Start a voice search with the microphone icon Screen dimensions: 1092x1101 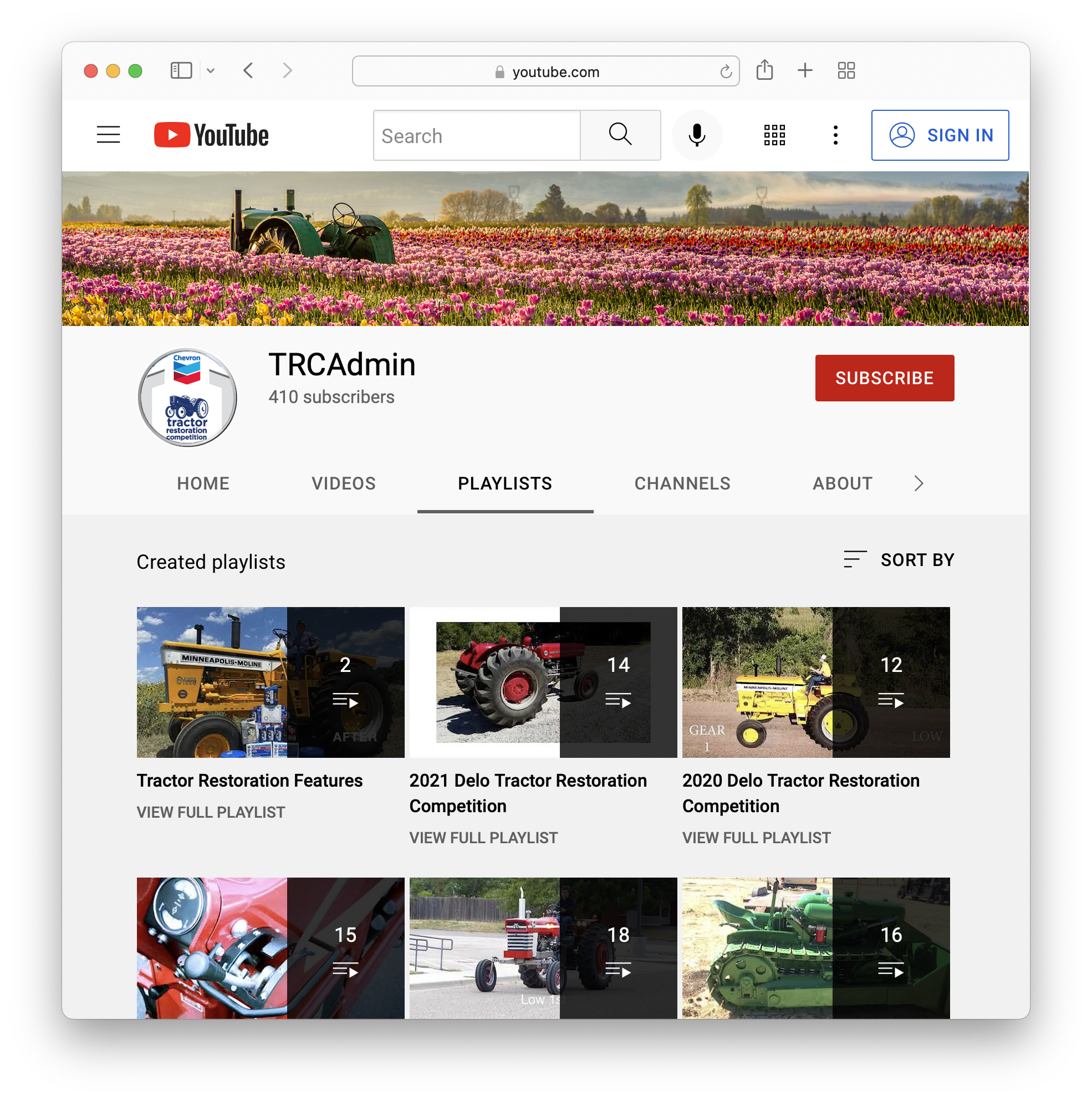[696, 135]
